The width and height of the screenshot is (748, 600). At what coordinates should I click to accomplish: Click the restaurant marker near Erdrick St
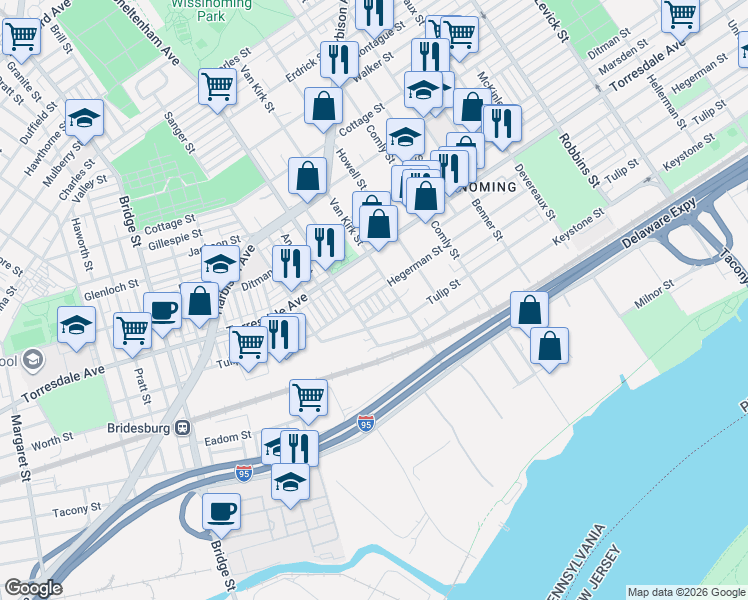tap(339, 61)
